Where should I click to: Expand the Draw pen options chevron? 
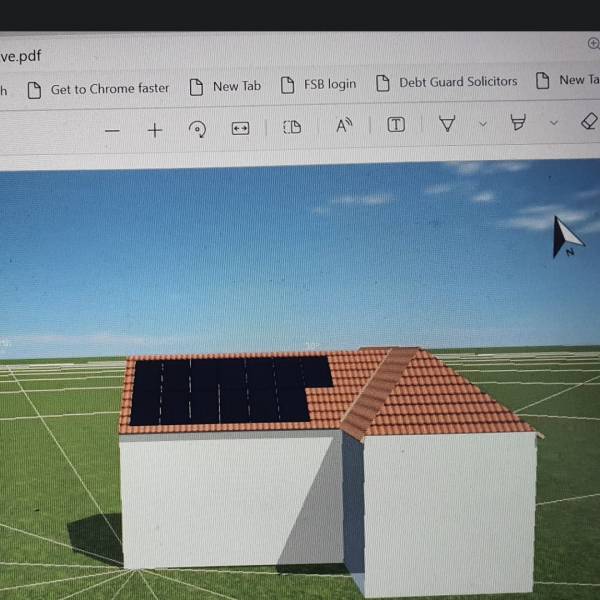pyautogui.click(x=483, y=124)
